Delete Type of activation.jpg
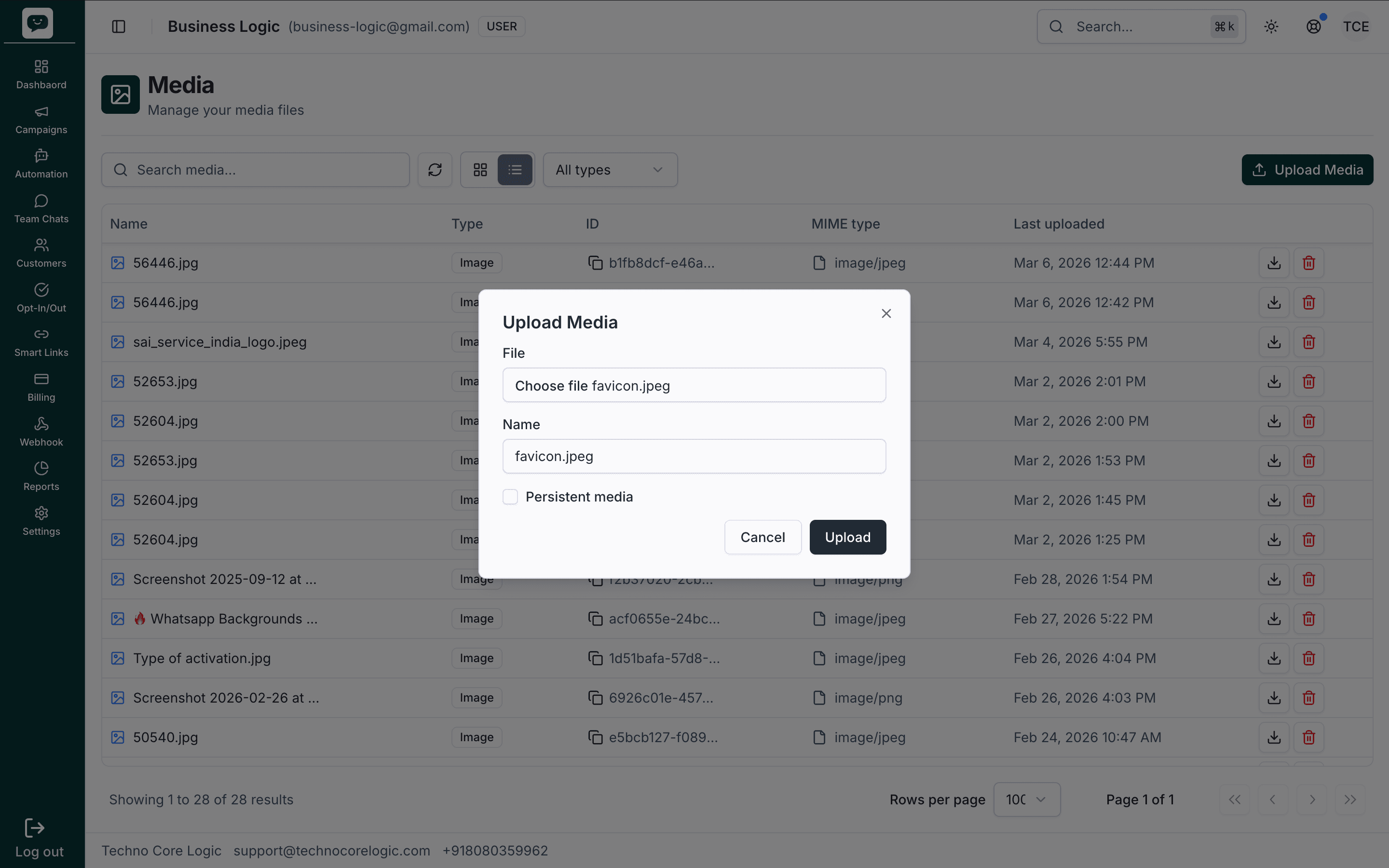 point(1308,658)
